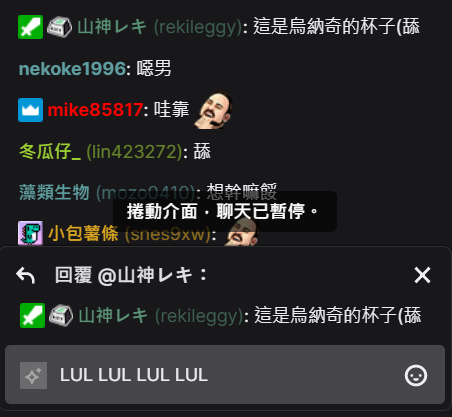Click the green sword moderator badge in top message
452x417 pixels.
[x=30, y=27]
